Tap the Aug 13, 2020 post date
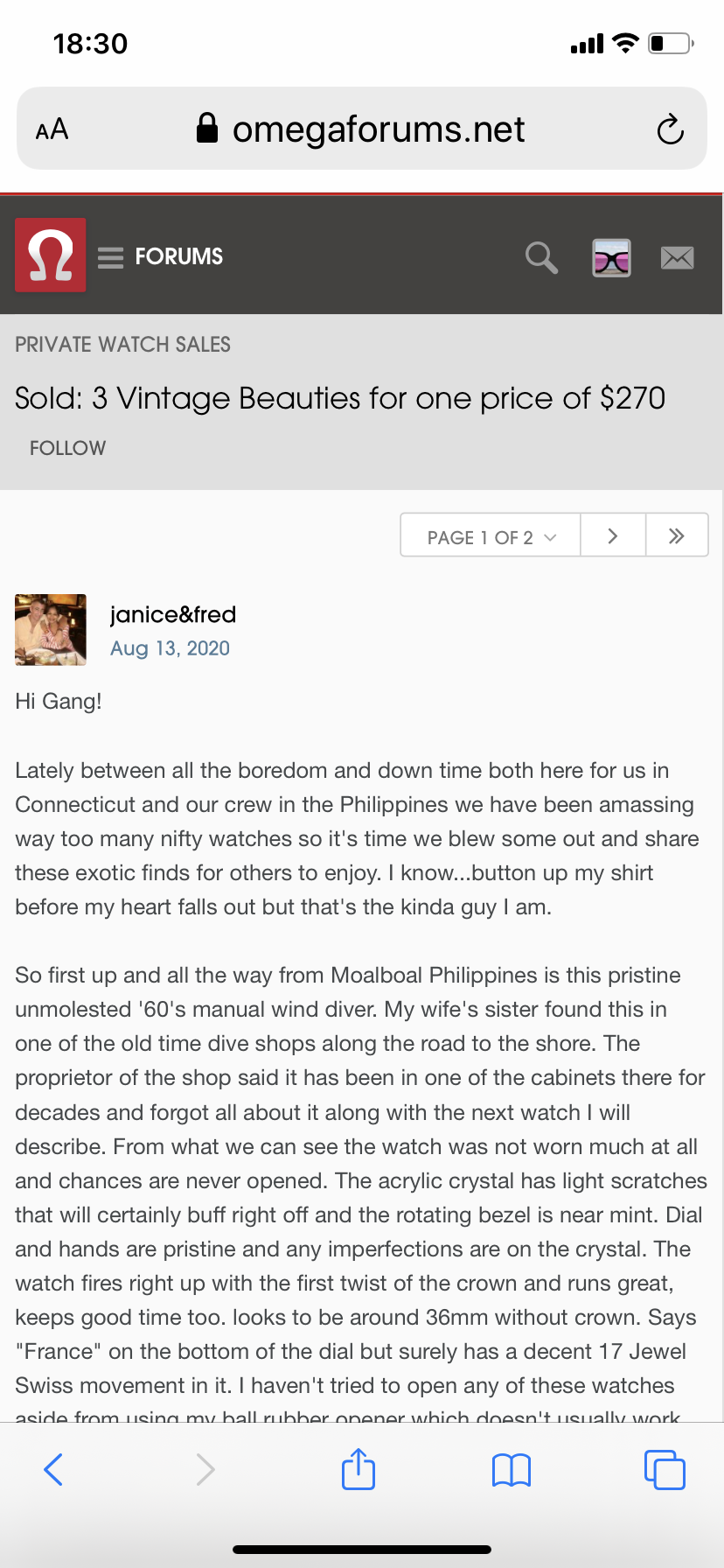 170,648
